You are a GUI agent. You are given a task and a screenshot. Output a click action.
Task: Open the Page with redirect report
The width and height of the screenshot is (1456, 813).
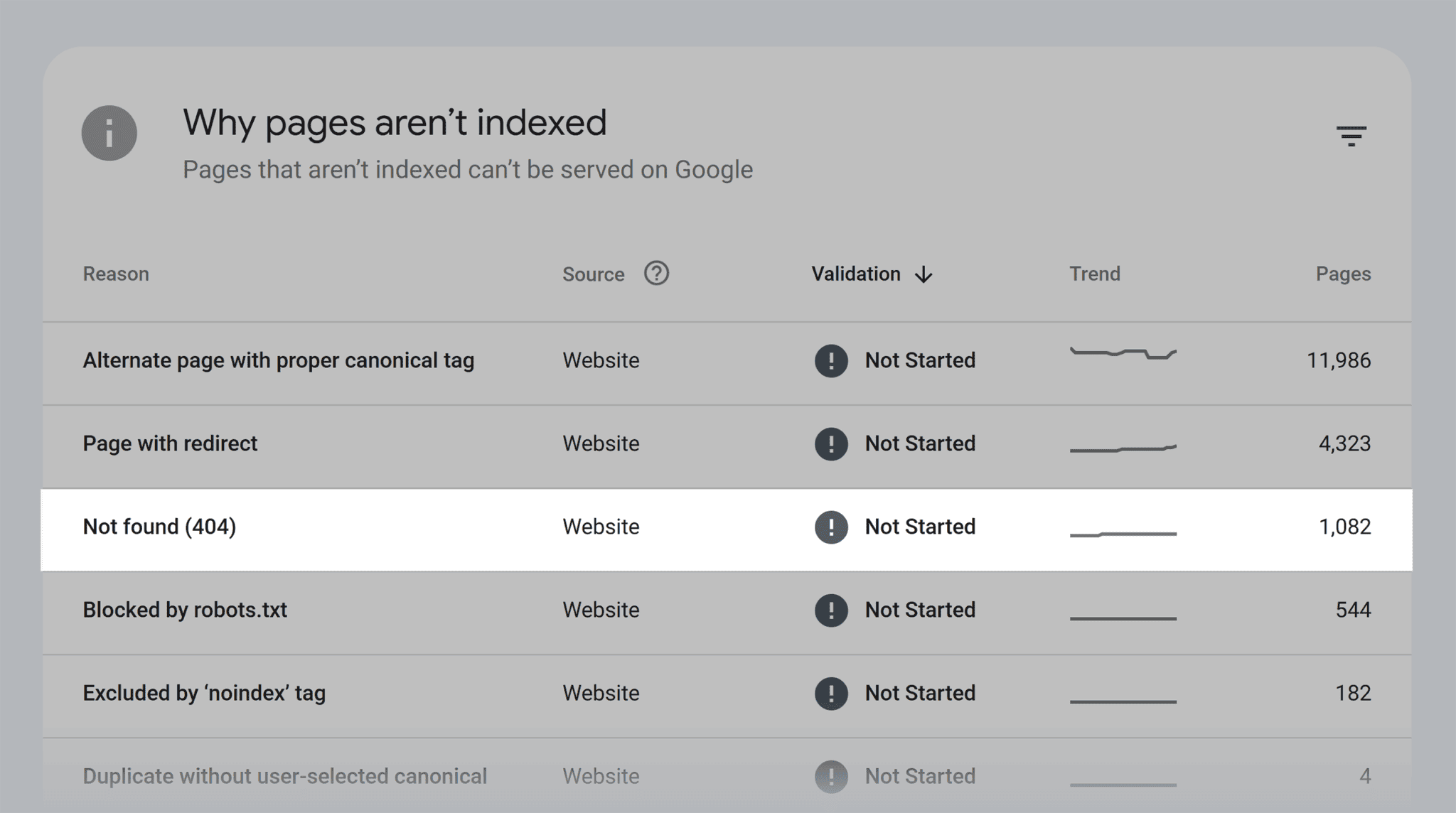[170, 443]
